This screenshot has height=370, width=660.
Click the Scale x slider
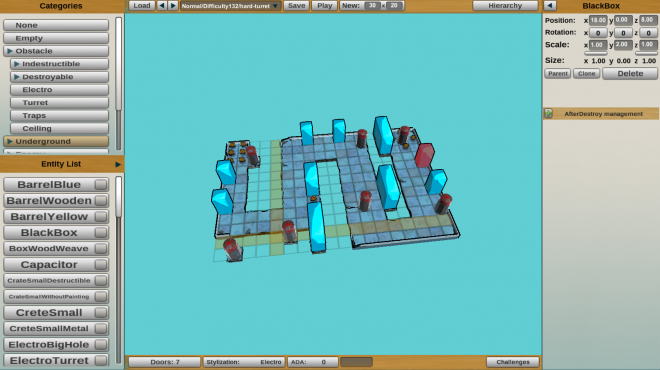(x=596, y=53)
